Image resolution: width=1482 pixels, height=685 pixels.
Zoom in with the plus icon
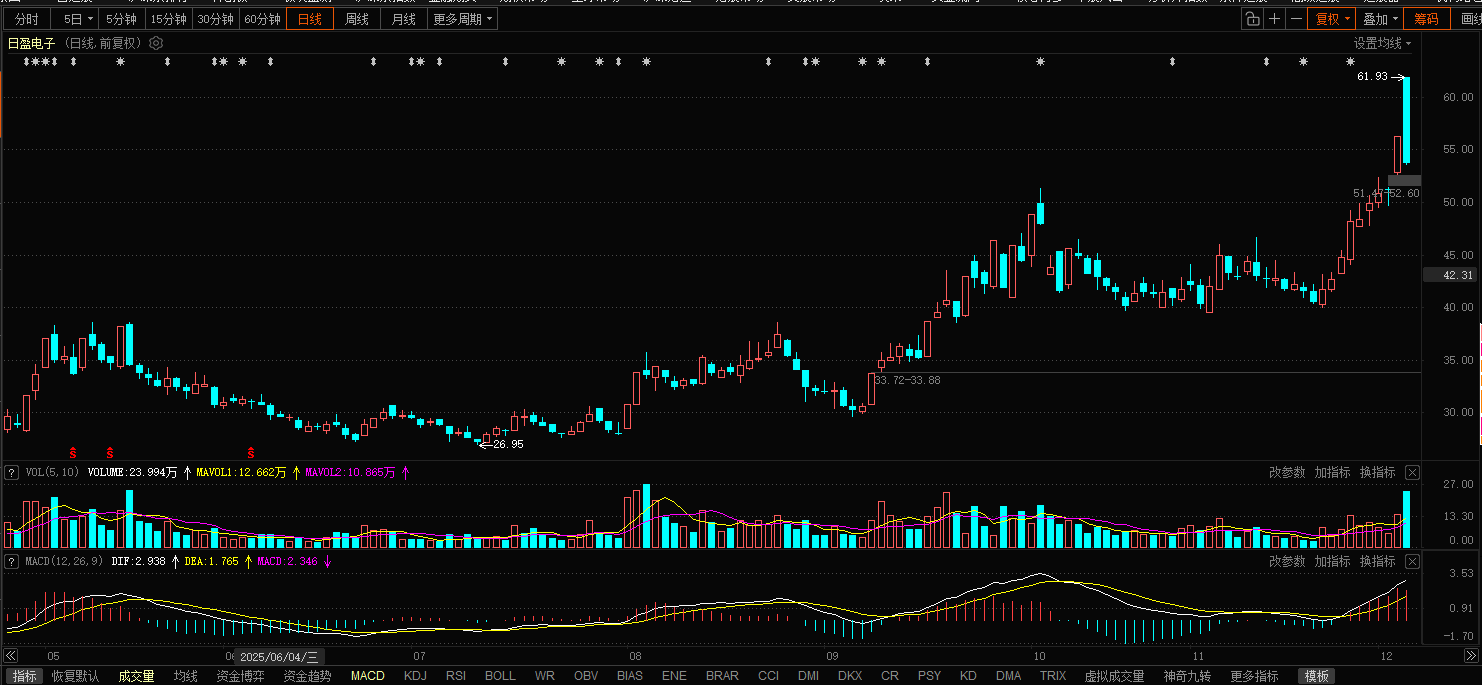1274,19
